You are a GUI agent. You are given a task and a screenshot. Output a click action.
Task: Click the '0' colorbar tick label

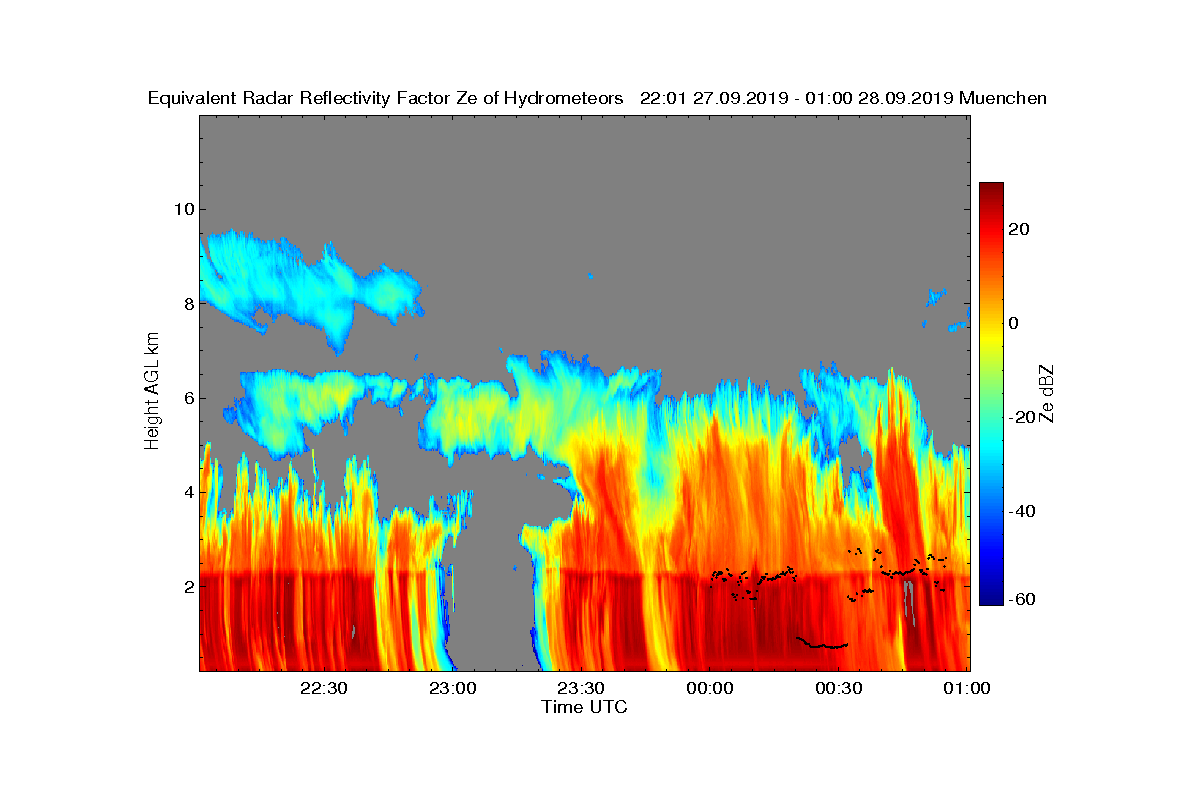pos(1015,323)
